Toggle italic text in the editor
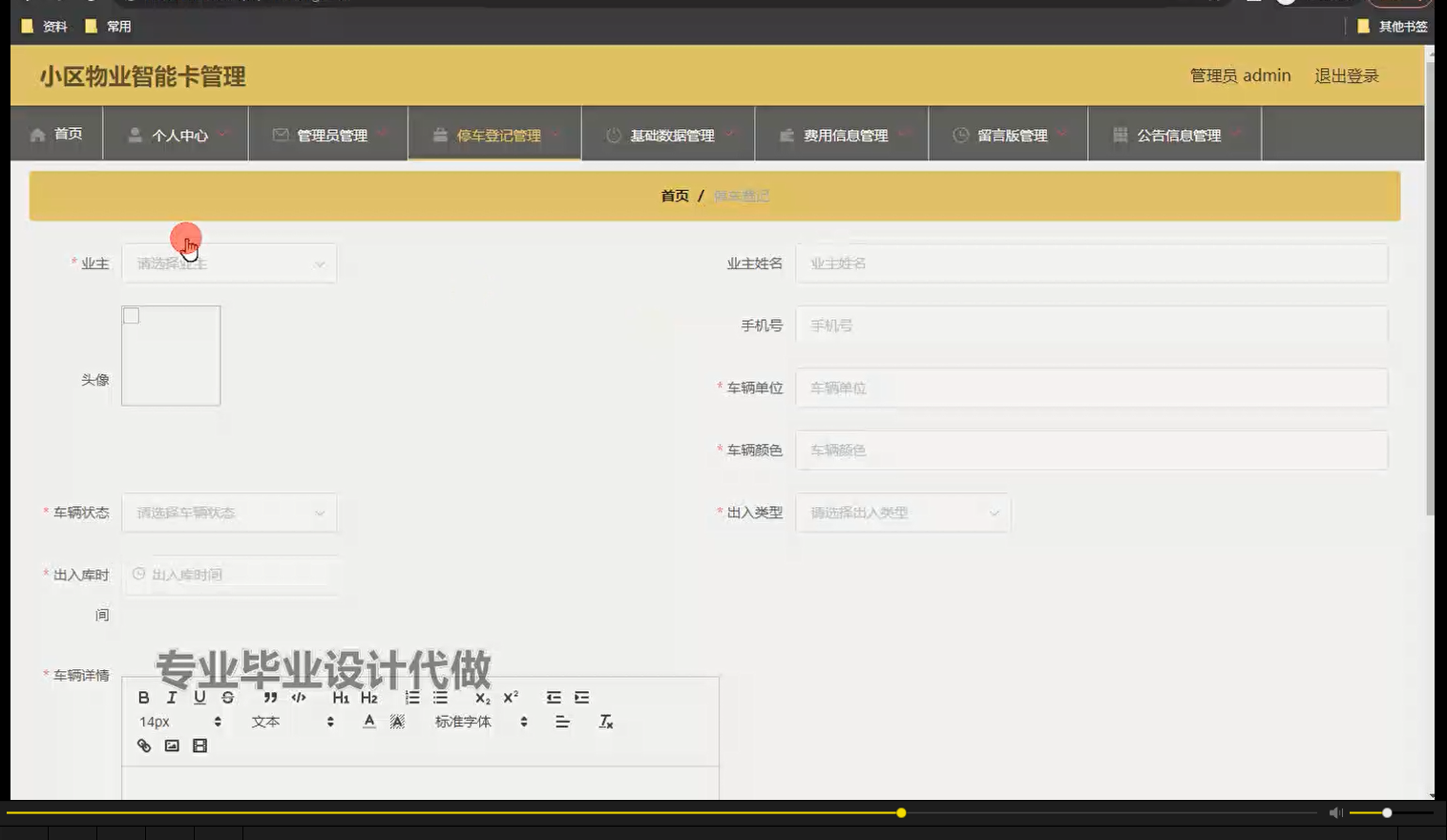Viewport: 1447px width, 840px height. (171, 697)
